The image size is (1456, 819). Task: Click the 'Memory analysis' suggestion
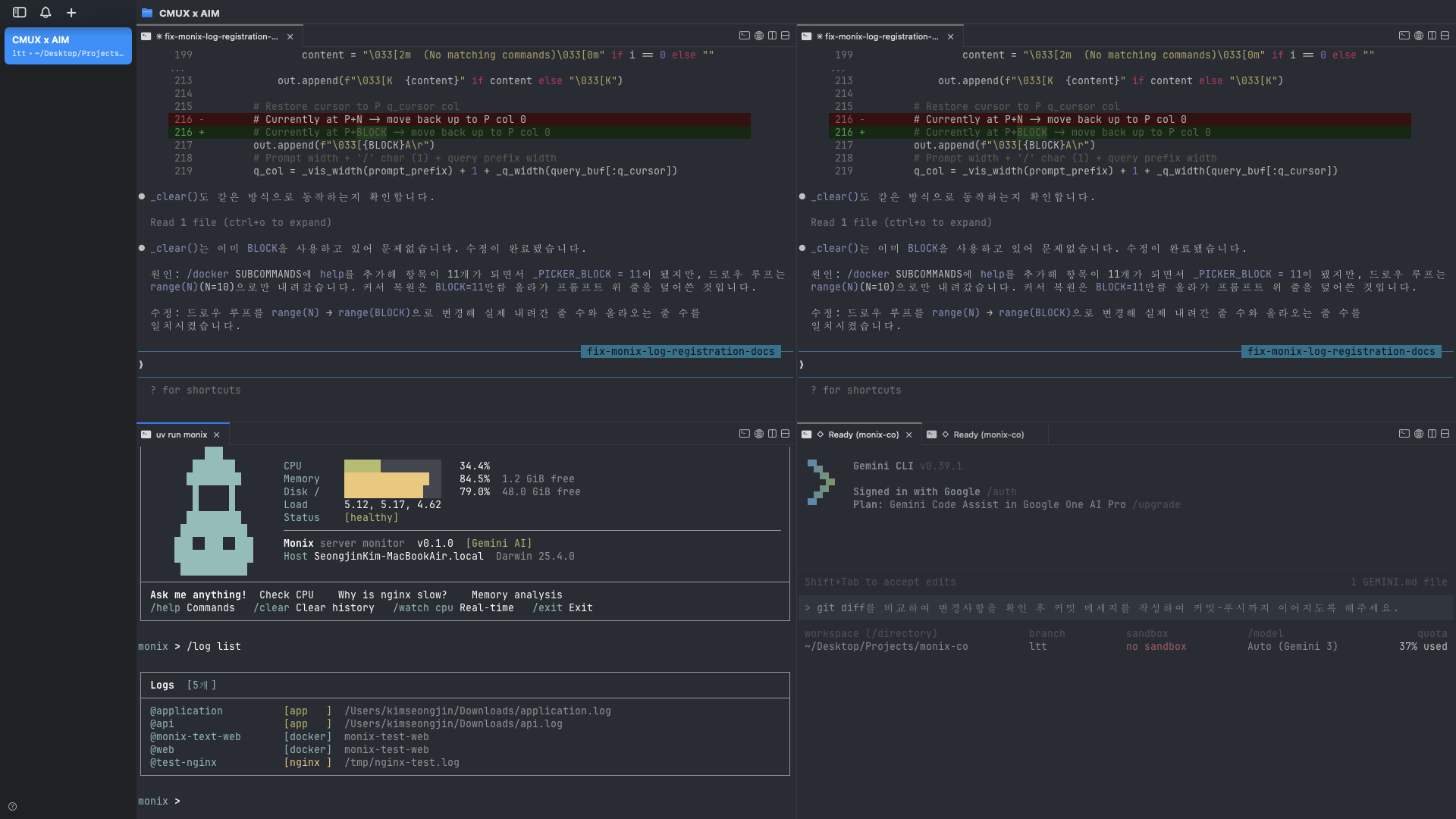(517, 595)
